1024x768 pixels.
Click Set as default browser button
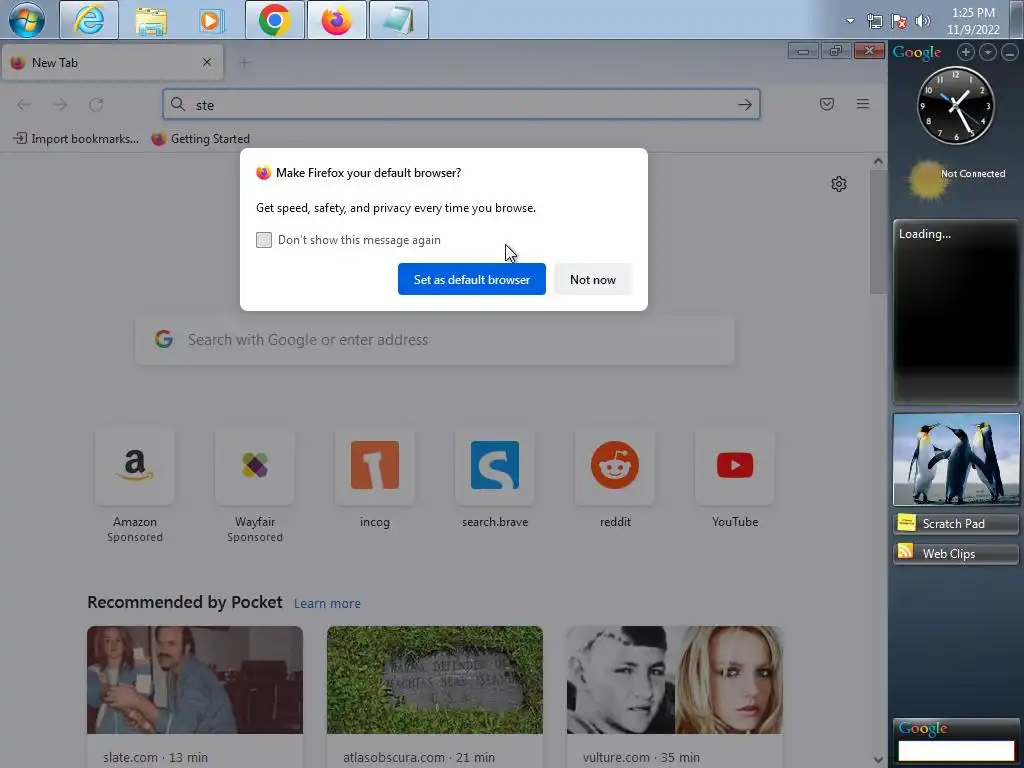pyautogui.click(x=472, y=280)
